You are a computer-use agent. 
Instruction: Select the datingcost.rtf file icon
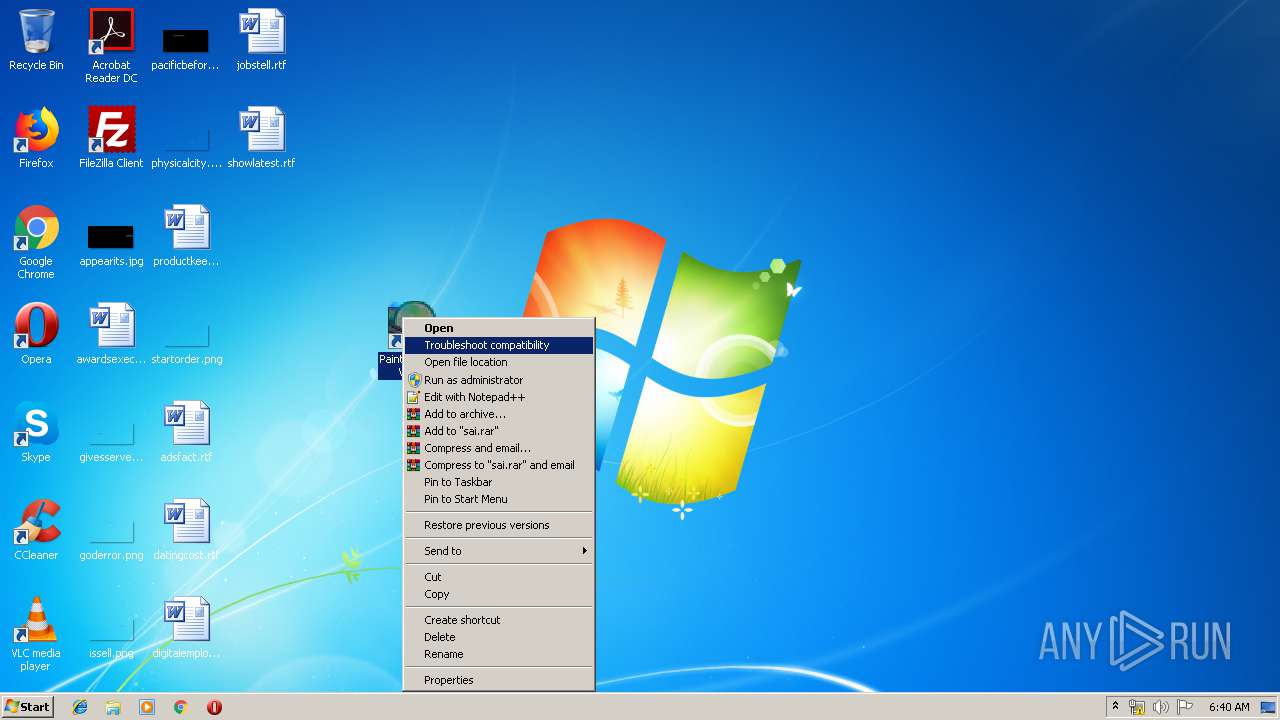pos(186,530)
